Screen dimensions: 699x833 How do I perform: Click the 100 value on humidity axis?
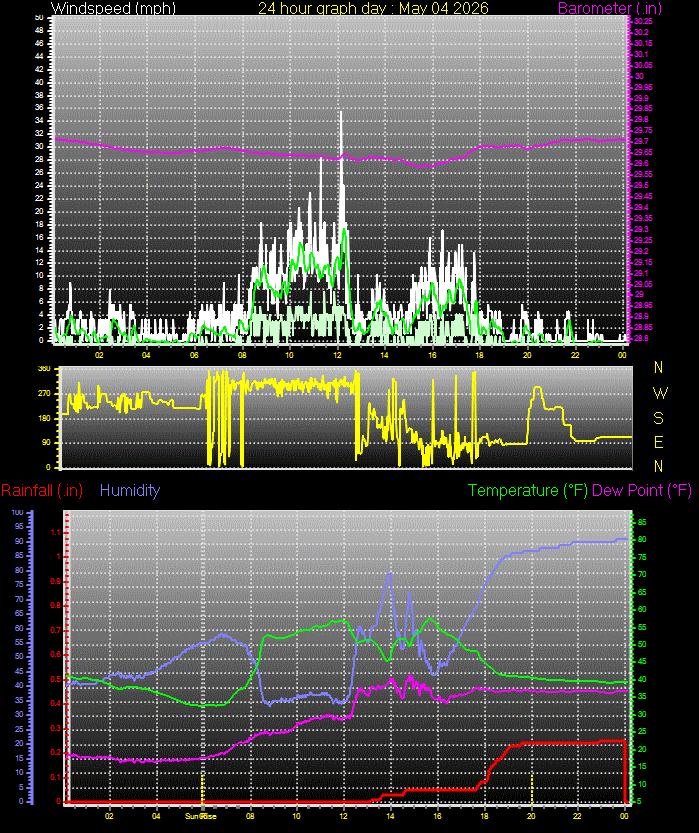click(x=17, y=512)
